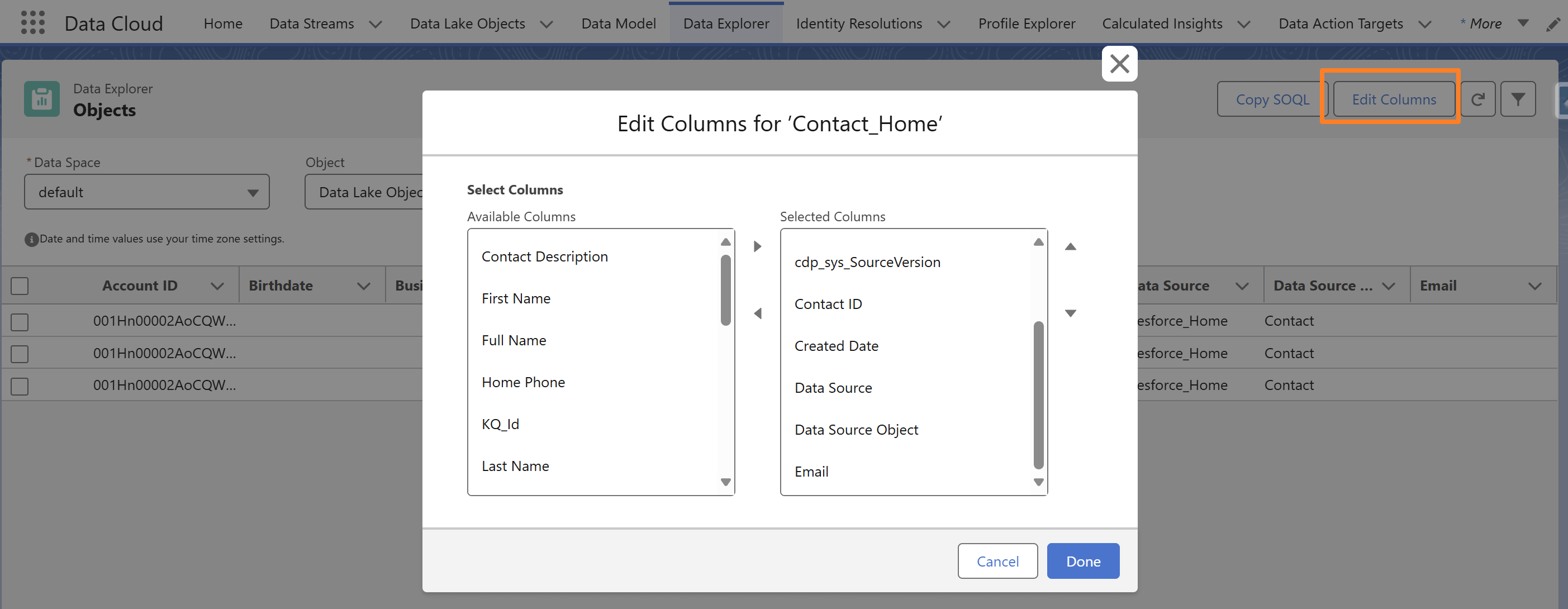The image size is (1568, 609).
Task: Move selected column up in order
Action: click(1070, 246)
